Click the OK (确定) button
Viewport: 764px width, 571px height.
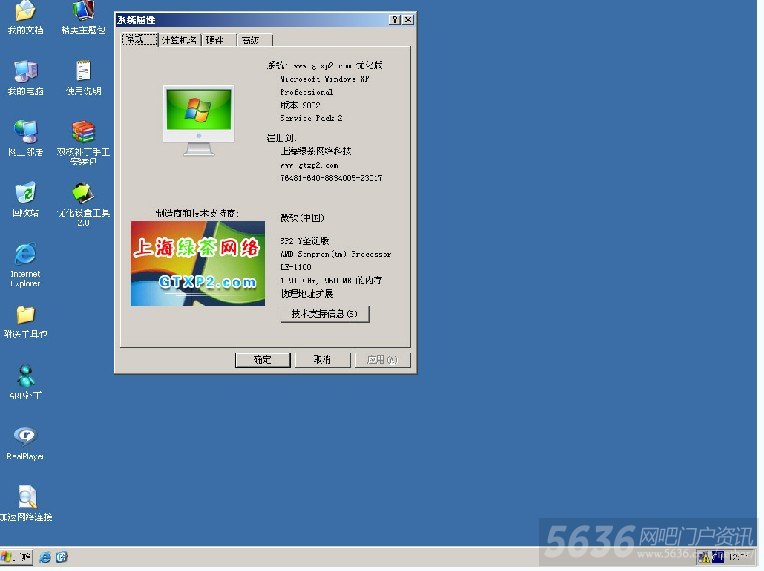click(263, 360)
